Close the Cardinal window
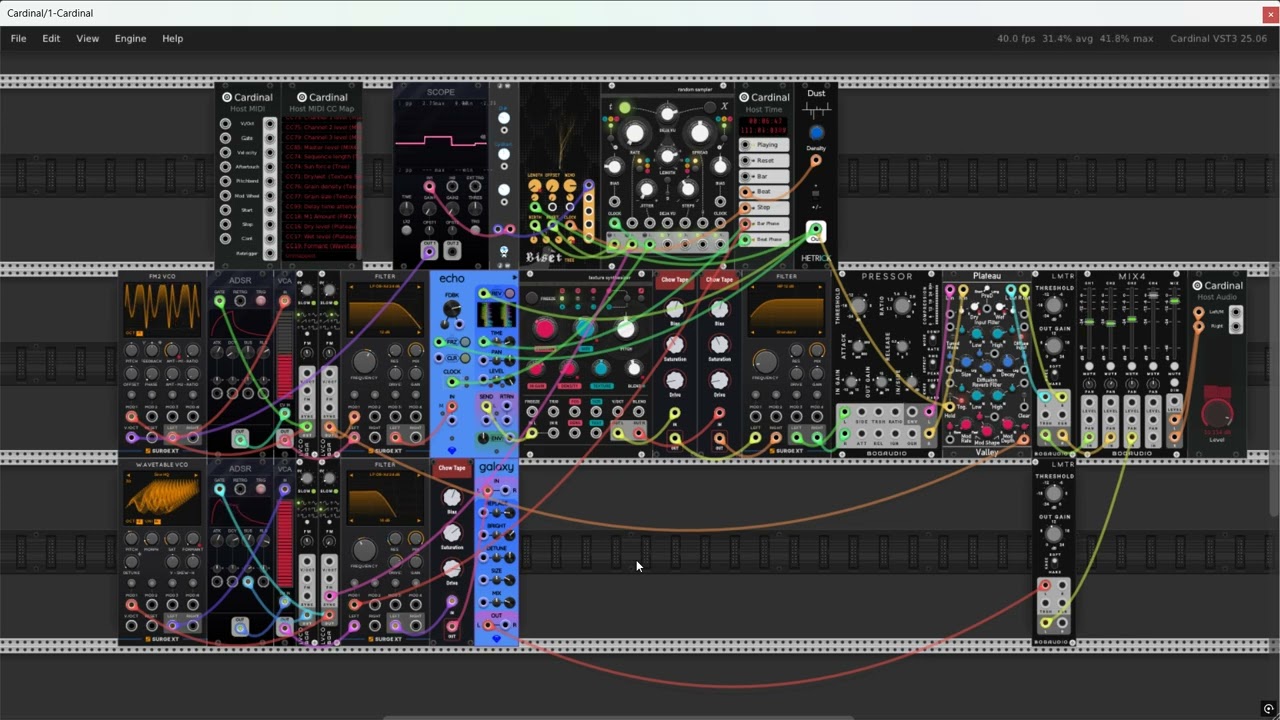Image resolution: width=1280 pixels, height=720 pixels. 1269,13
